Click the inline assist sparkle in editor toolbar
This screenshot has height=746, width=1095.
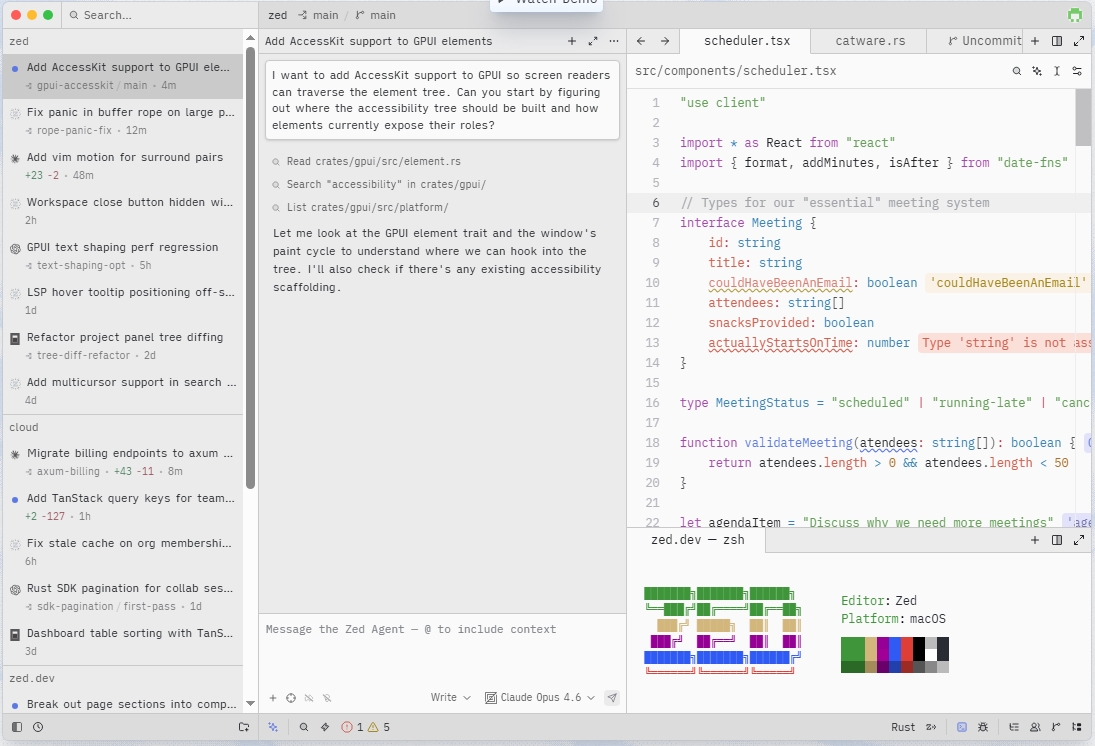click(x=1037, y=71)
